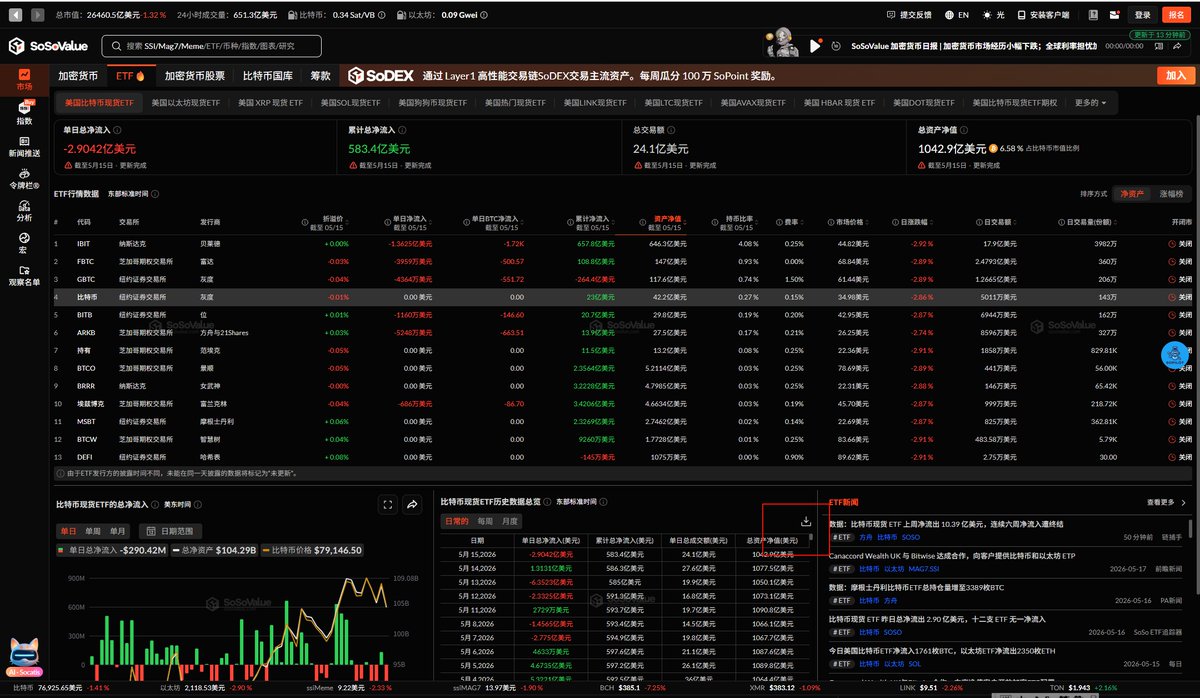The image size is (1200, 698).
Task: Switch to 加密货币股票 tab
Action: click(195, 76)
